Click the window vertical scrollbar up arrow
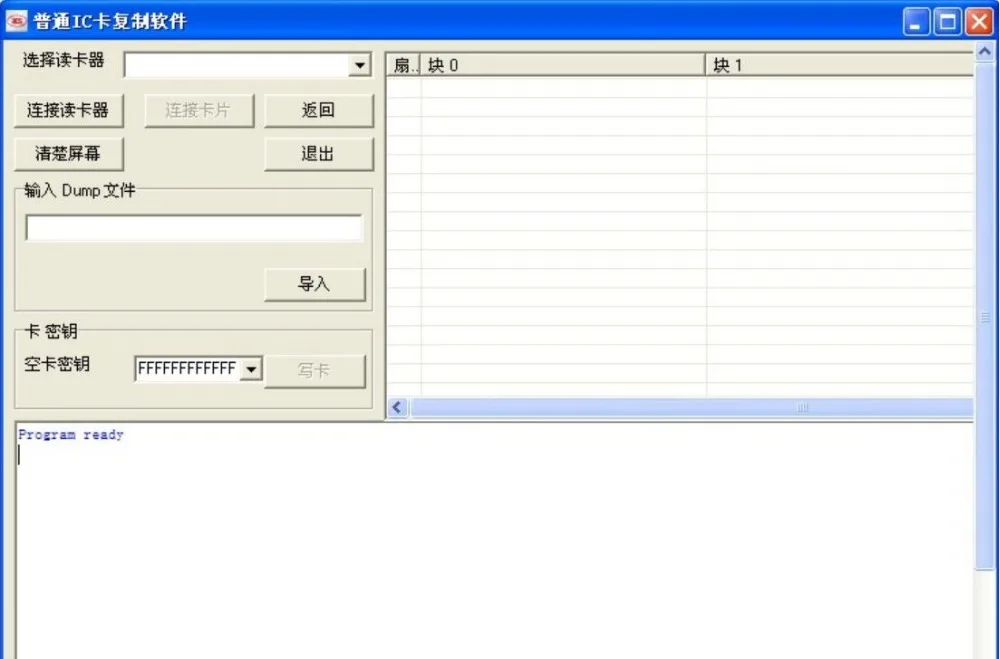The height and width of the screenshot is (659, 1000). [x=985, y=51]
